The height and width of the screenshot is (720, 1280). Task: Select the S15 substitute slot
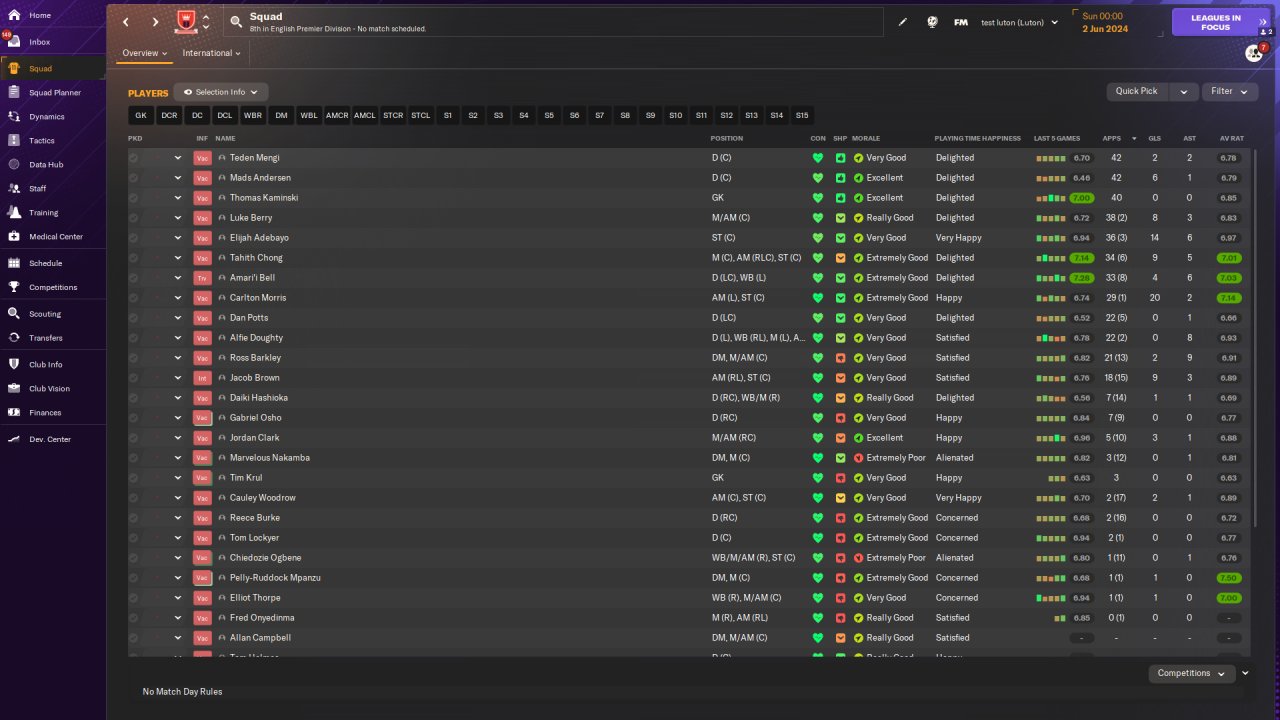tap(802, 116)
